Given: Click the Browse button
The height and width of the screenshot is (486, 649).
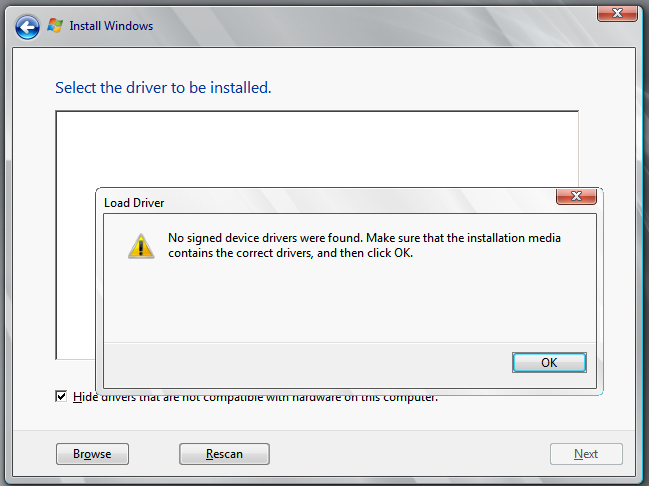Looking at the screenshot, I should (92, 454).
